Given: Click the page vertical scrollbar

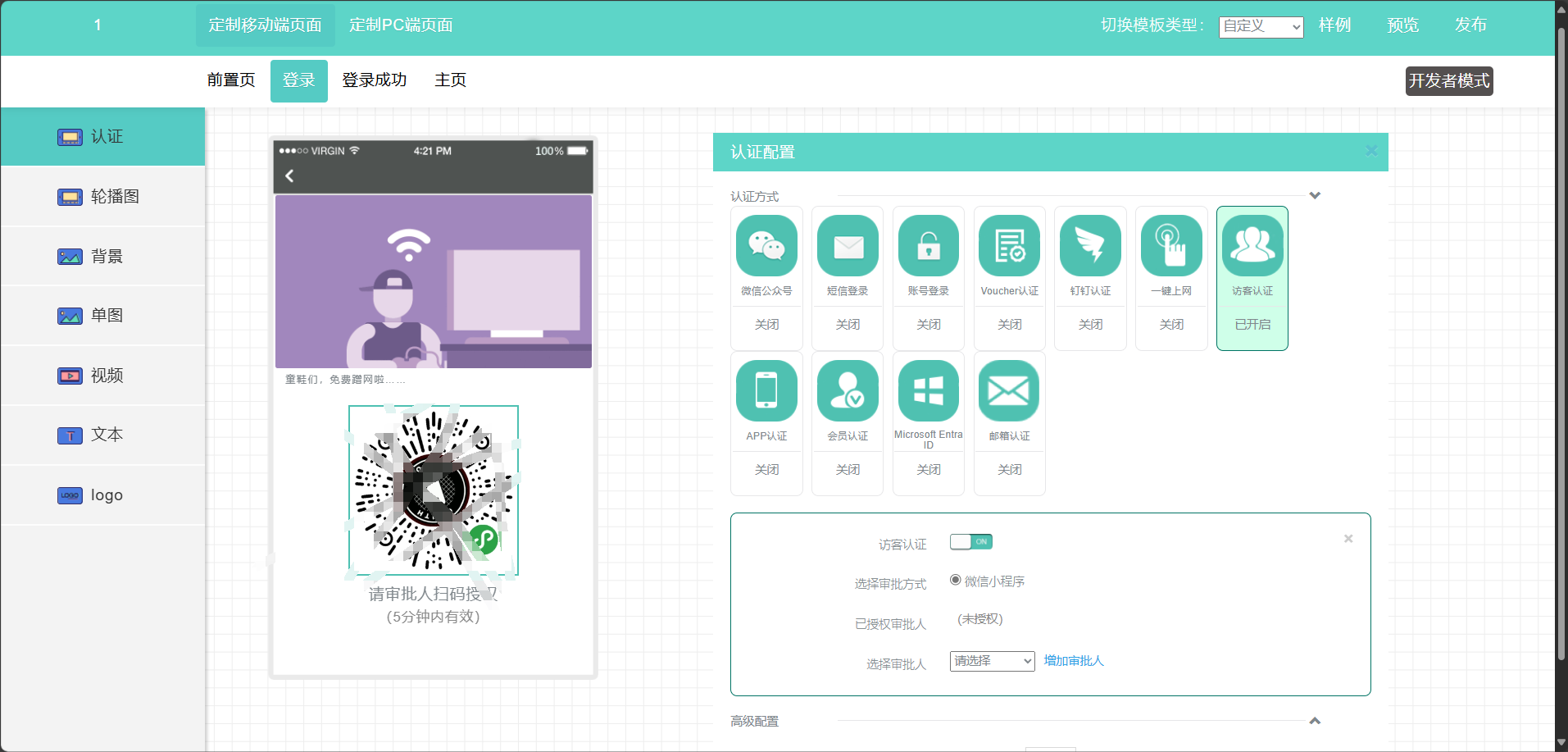Looking at the screenshot, I should tap(1561, 344).
